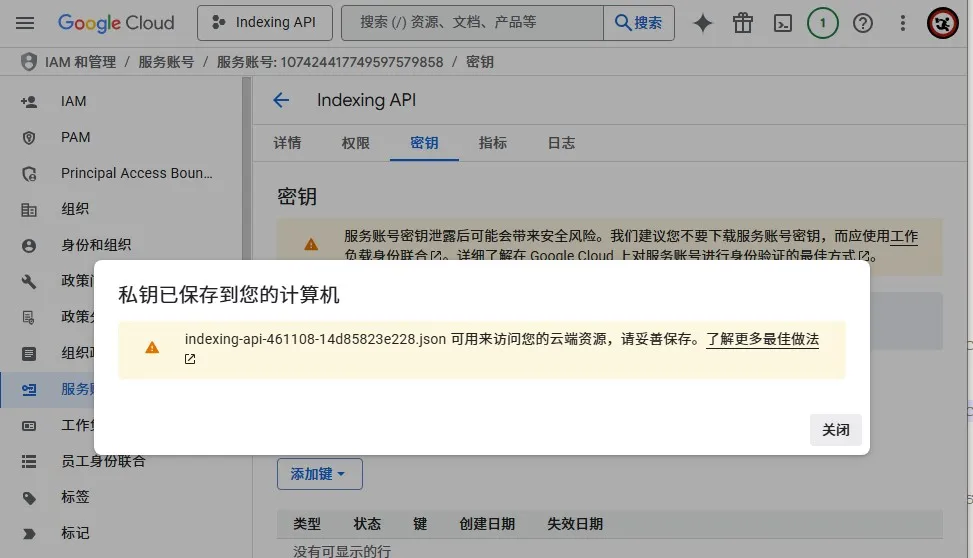Viewport: 973px width, 558px height.
Task: Click the 失效日期 column header
Action: [x=575, y=524]
